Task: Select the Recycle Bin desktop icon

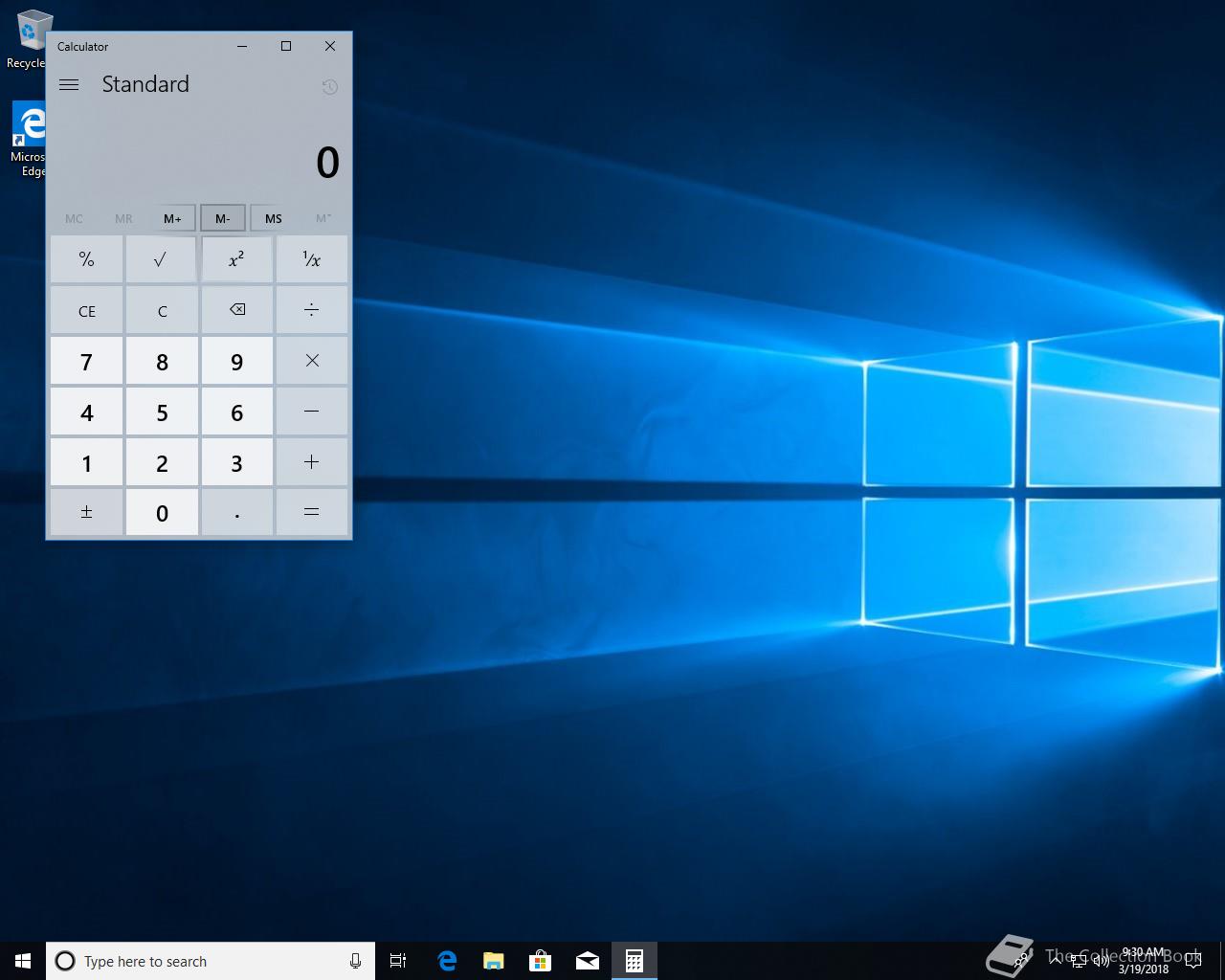Action: tap(31, 39)
